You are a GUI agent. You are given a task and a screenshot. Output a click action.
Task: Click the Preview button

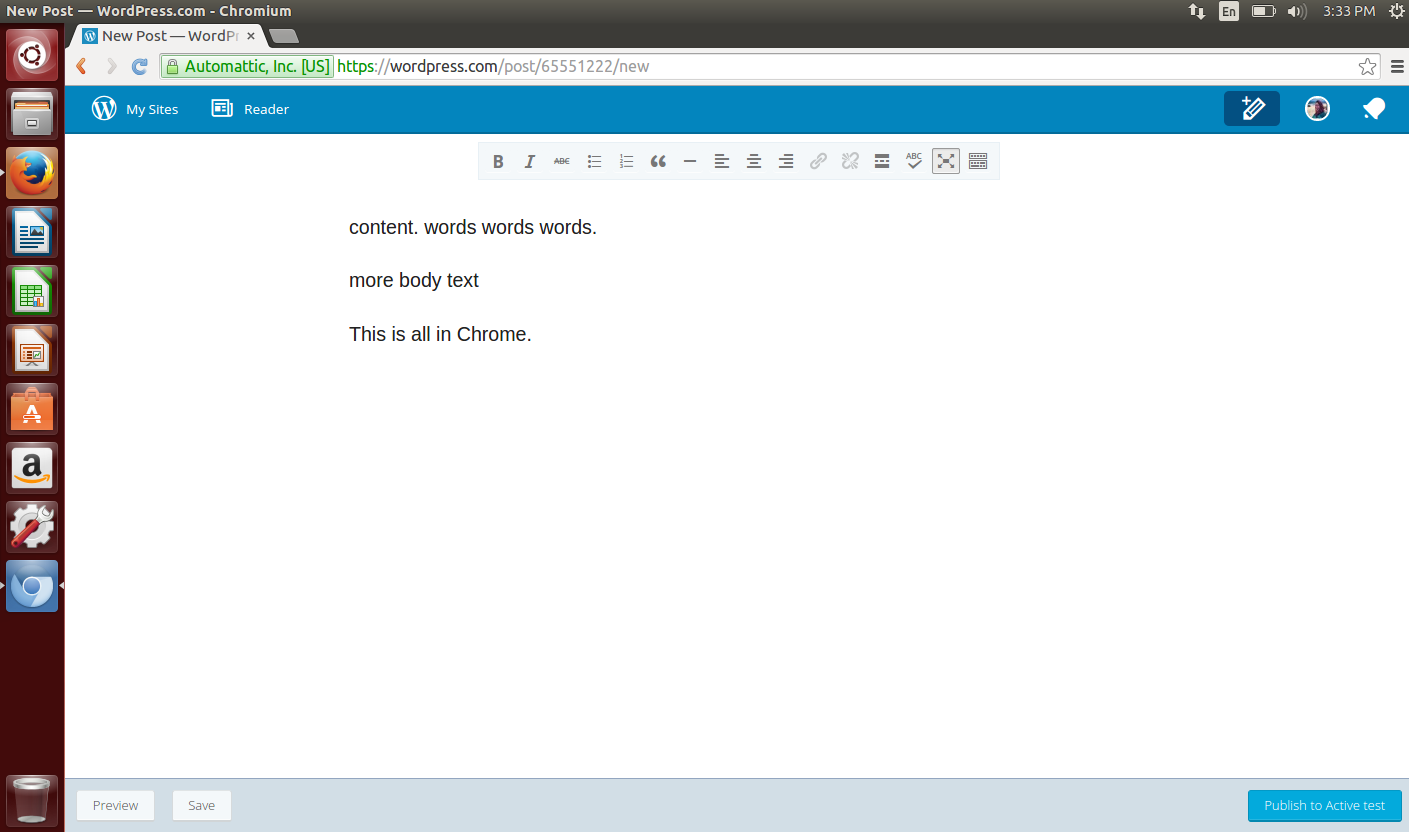116,806
